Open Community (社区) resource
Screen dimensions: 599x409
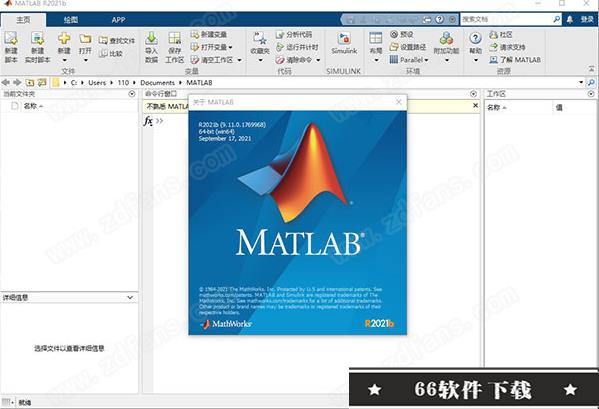point(501,34)
